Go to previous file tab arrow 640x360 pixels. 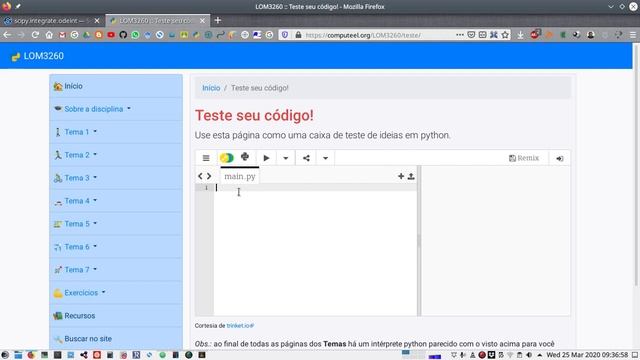point(200,176)
